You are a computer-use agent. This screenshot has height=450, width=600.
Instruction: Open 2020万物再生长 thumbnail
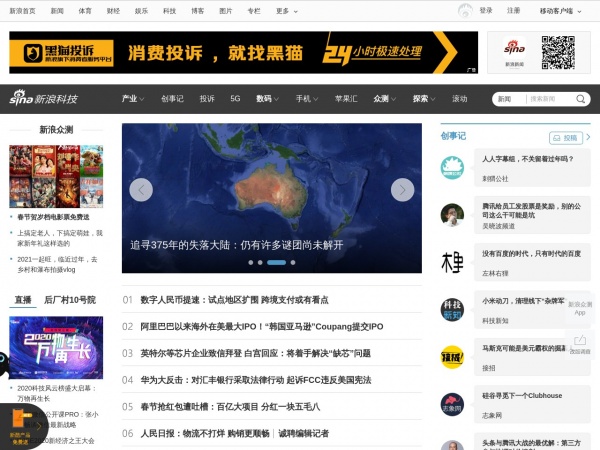click(x=56, y=347)
